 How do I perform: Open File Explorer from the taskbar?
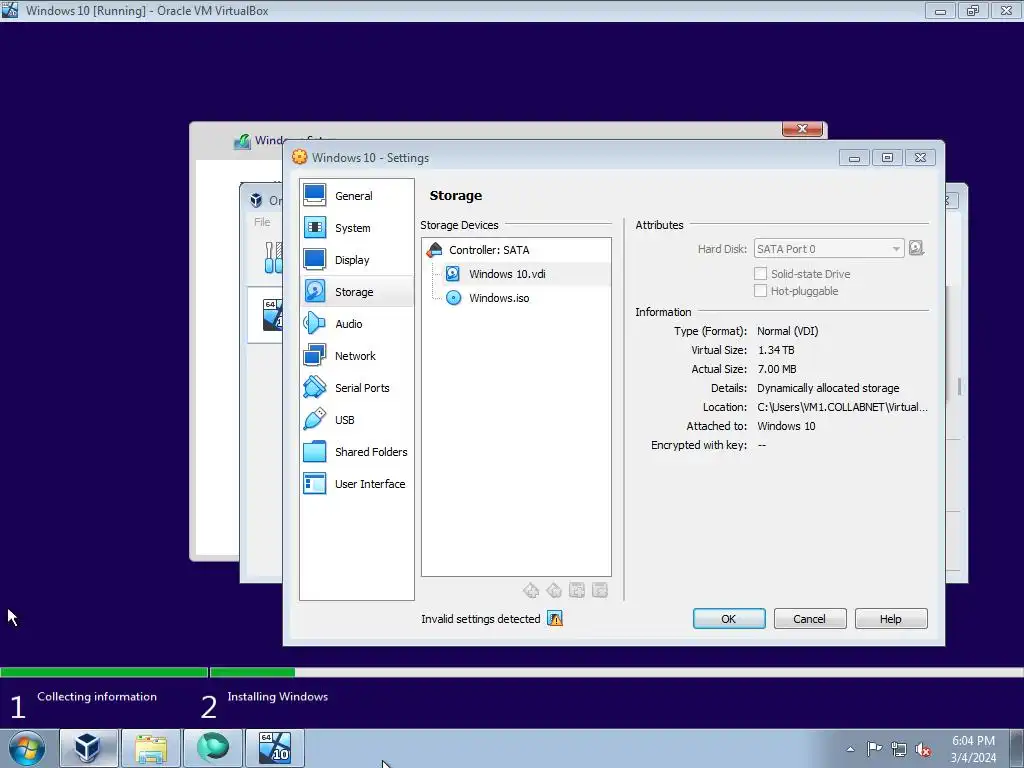[x=151, y=748]
